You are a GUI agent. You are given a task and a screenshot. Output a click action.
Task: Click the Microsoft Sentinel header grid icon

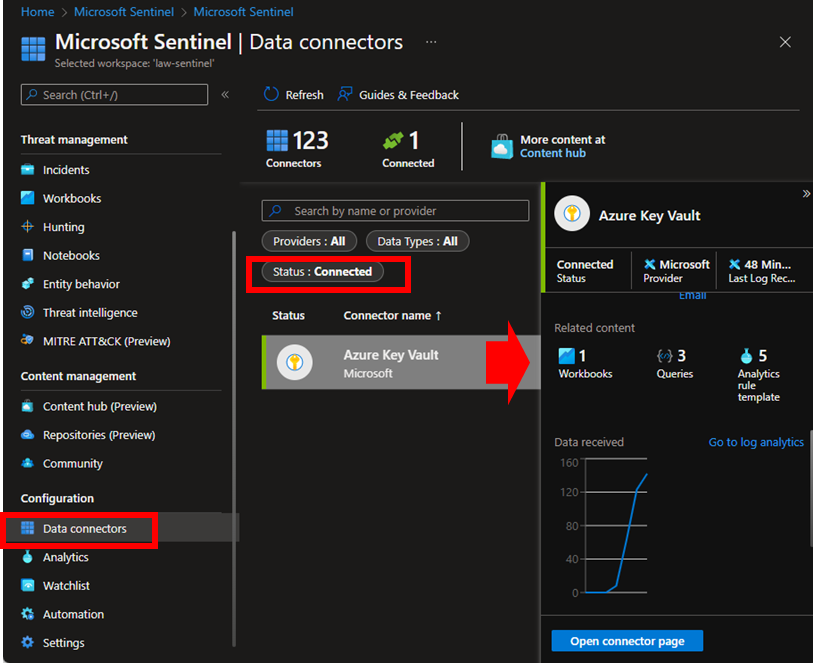coord(33,49)
